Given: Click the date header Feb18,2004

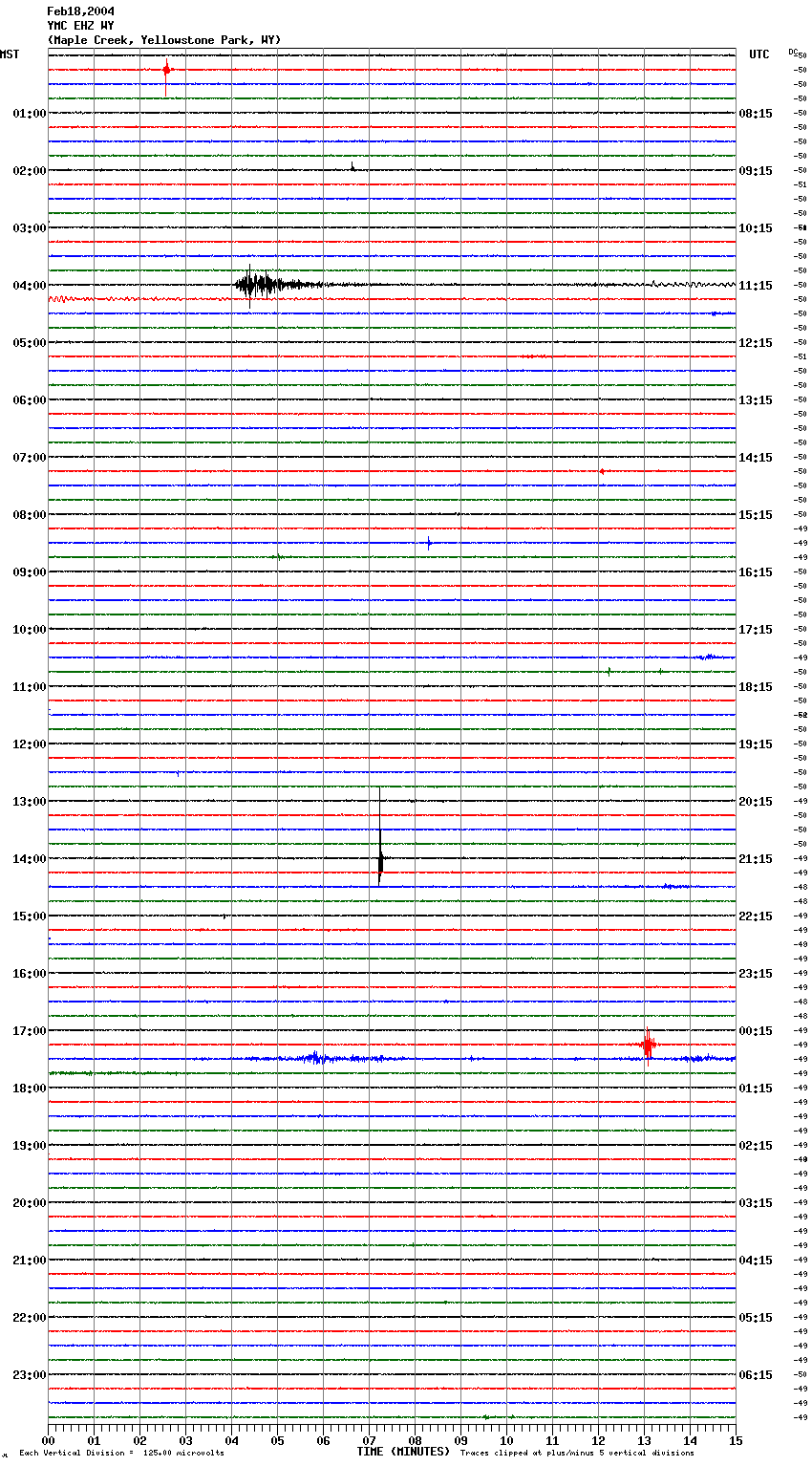Looking at the screenshot, I should click(80, 11).
